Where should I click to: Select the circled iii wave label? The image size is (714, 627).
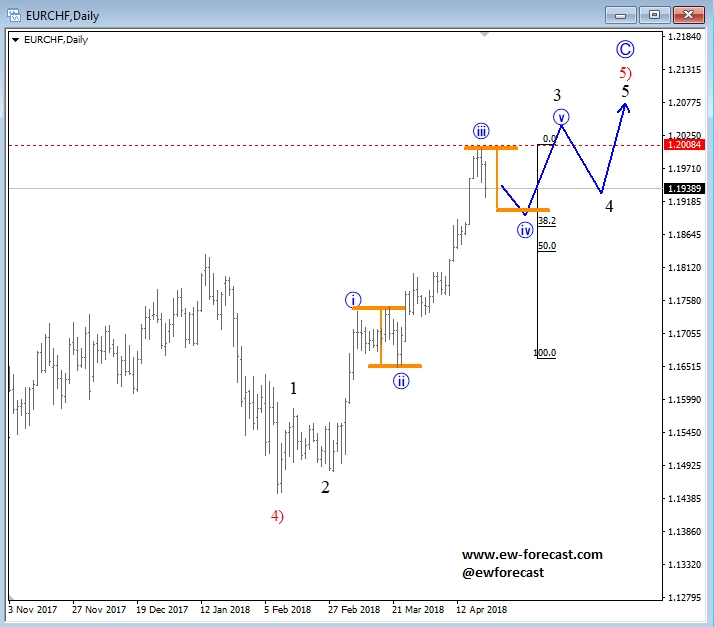(x=481, y=131)
